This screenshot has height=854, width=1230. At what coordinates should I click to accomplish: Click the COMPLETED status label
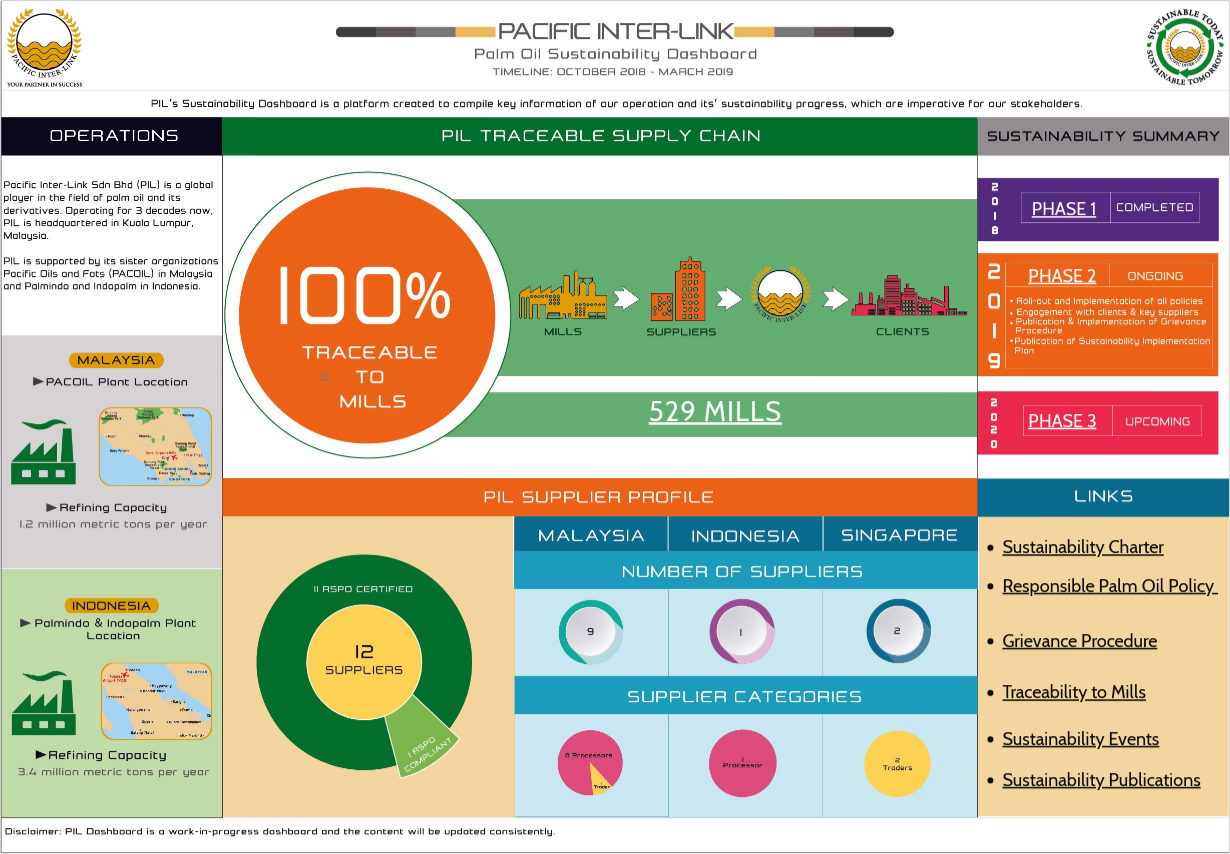pos(1154,208)
